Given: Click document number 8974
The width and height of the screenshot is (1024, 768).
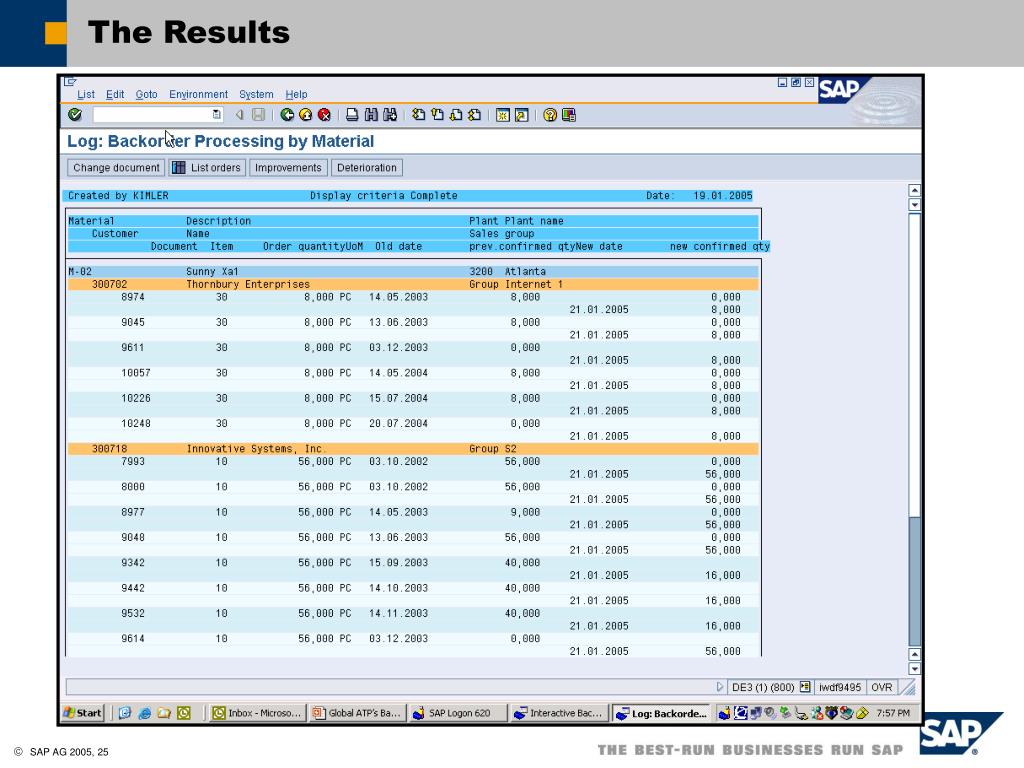Looking at the screenshot, I should (x=133, y=297).
